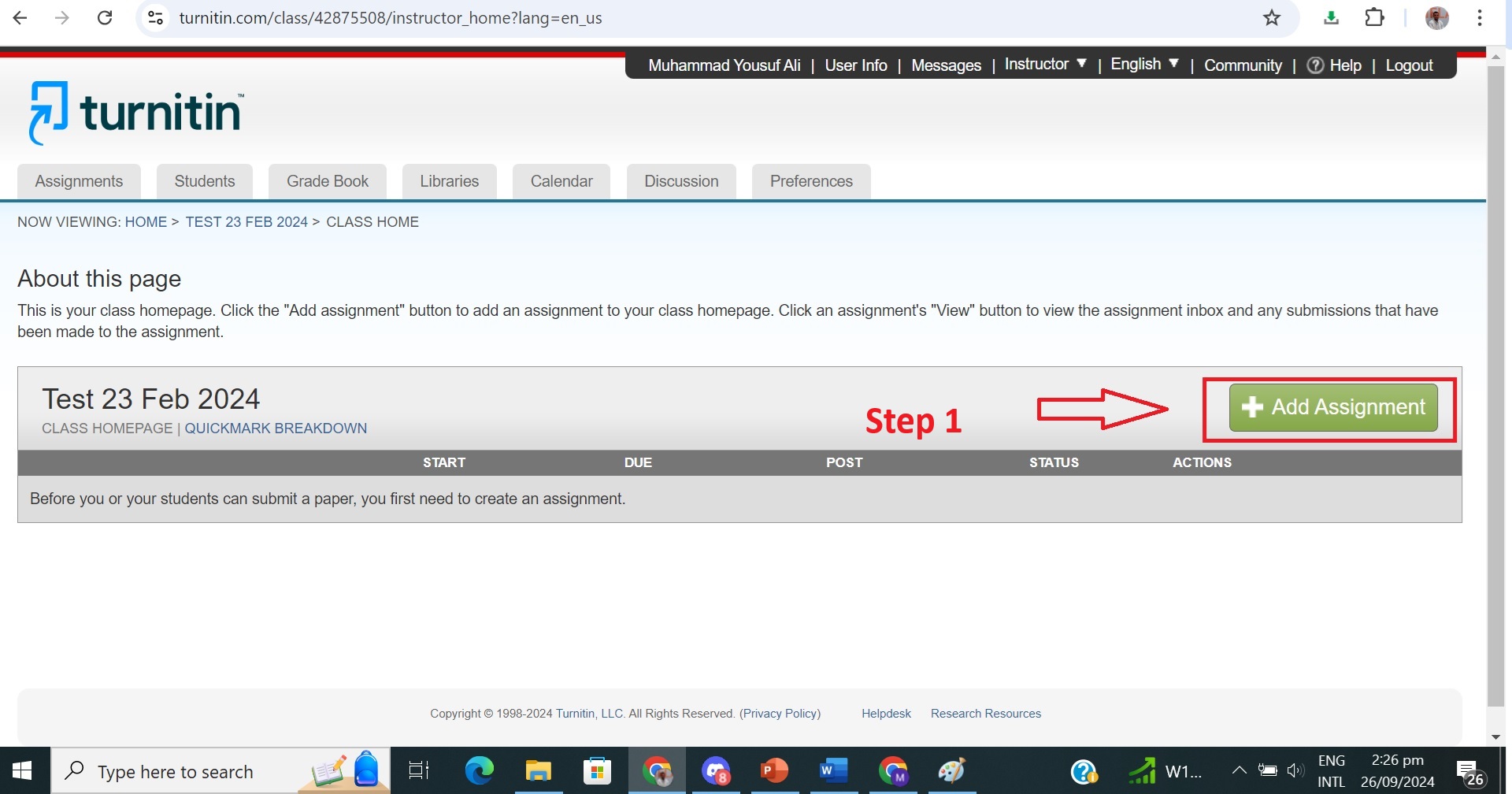Open Research Resources footer link
The image size is (1512, 794).
point(986,714)
